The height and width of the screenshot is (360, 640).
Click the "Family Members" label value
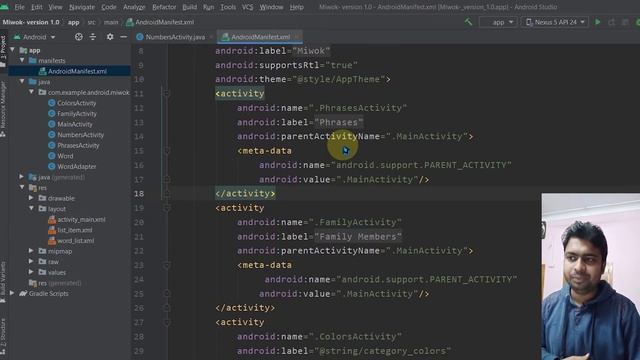click(x=358, y=237)
